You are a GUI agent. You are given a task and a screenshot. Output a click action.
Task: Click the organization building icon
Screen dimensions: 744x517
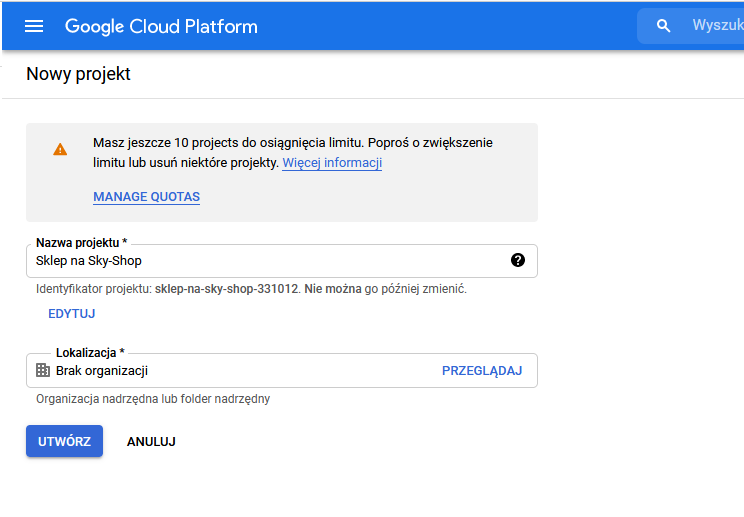tap(43, 370)
